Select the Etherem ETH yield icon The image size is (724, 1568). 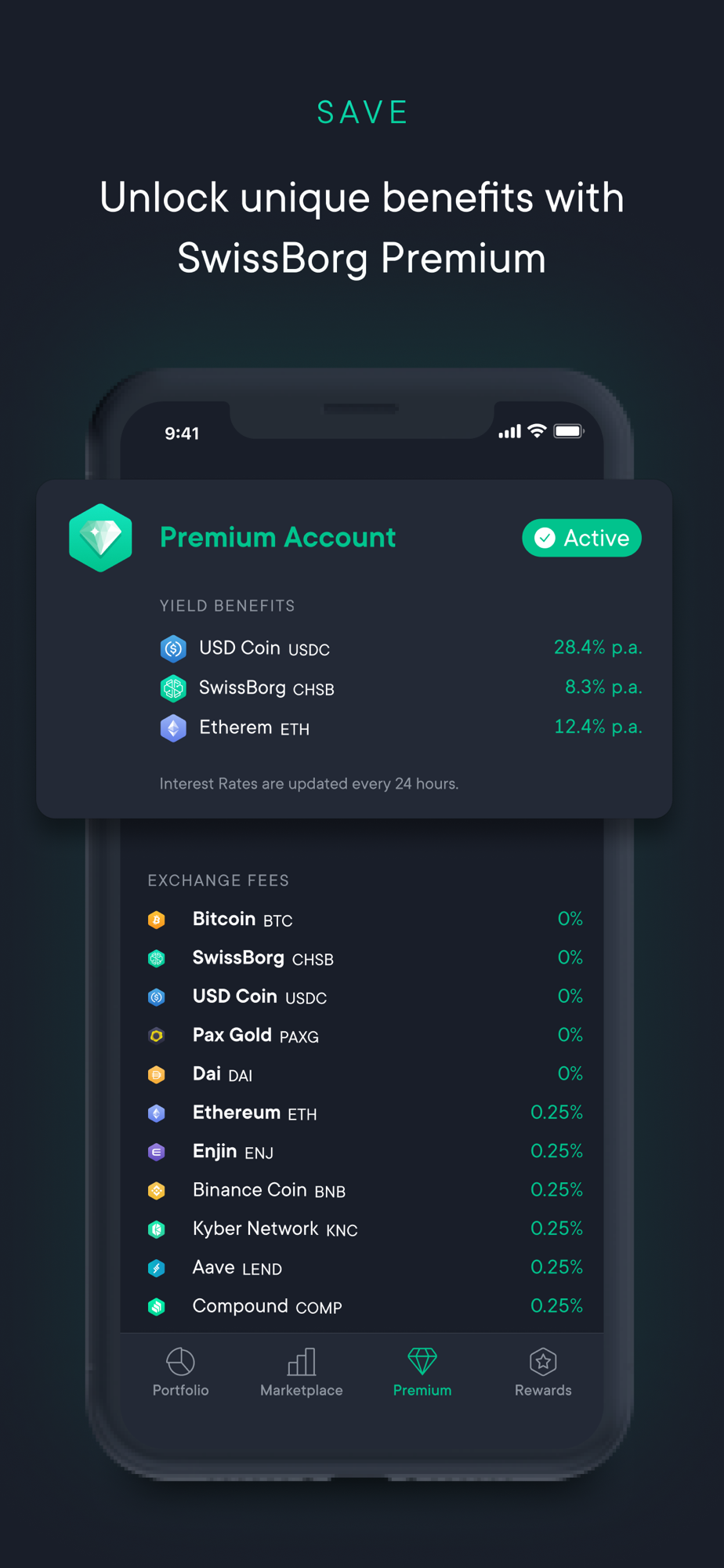tap(173, 728)
